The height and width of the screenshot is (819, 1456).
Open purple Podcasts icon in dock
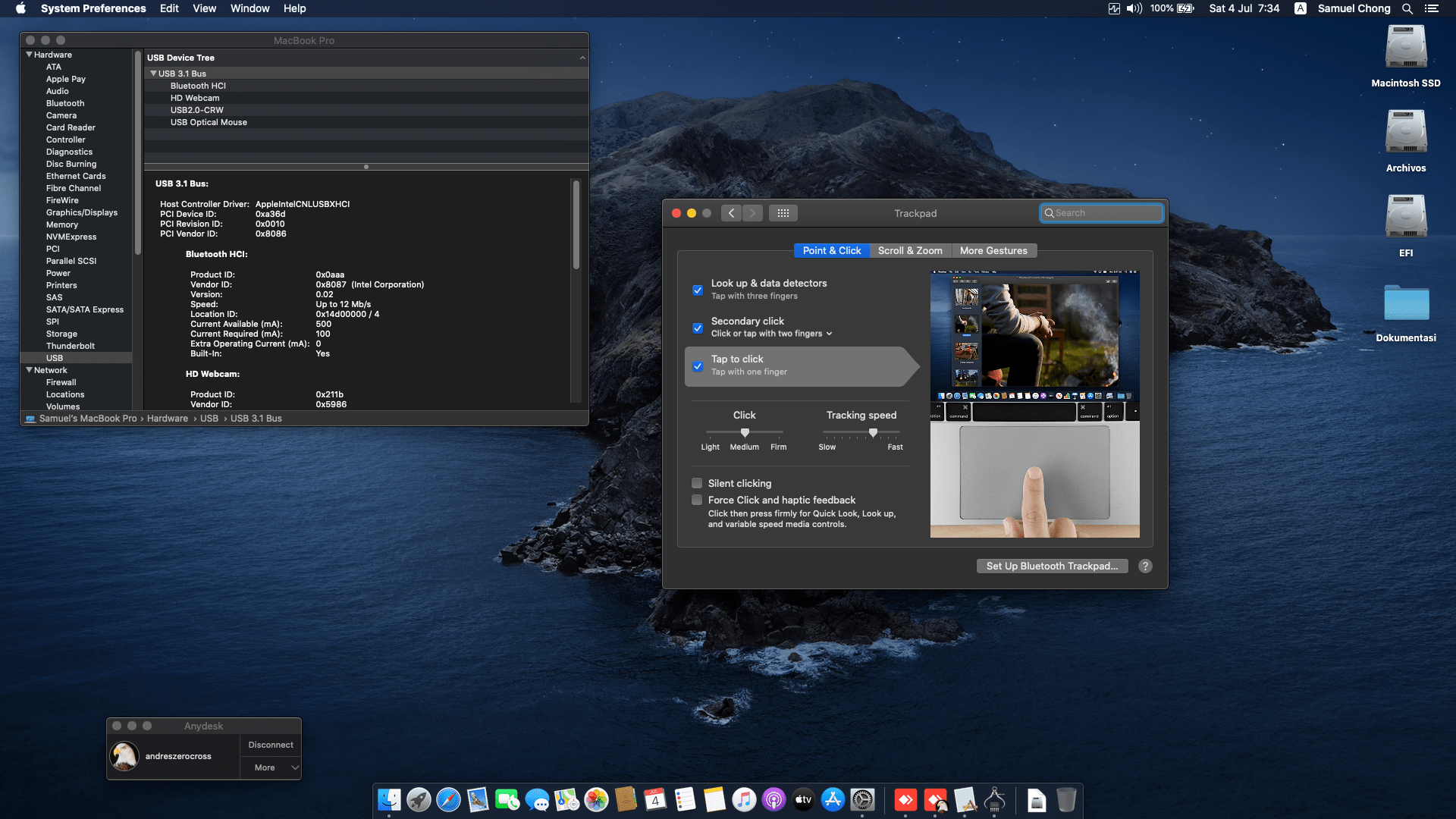[x=773, y=800]
